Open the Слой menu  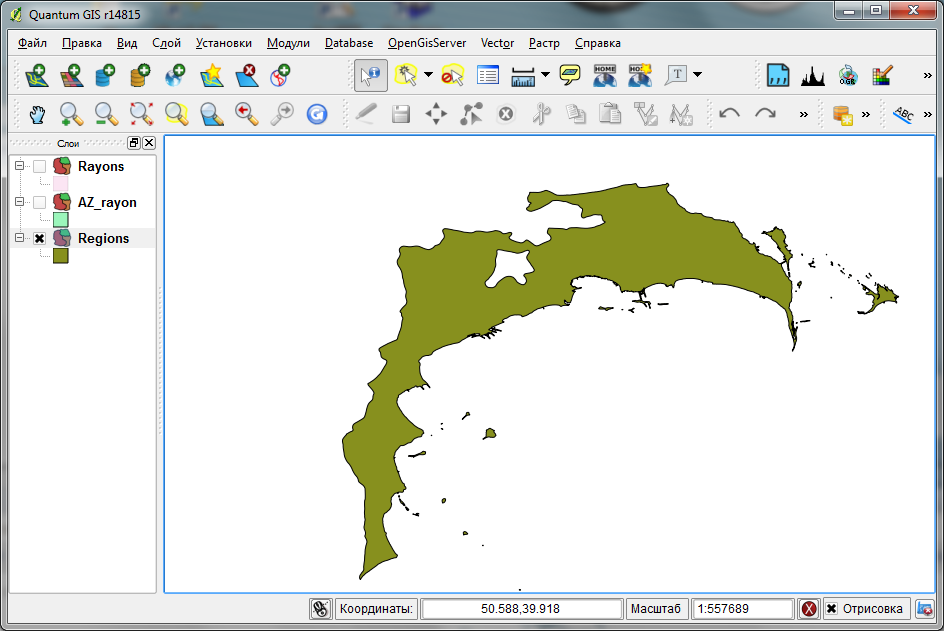166,43
